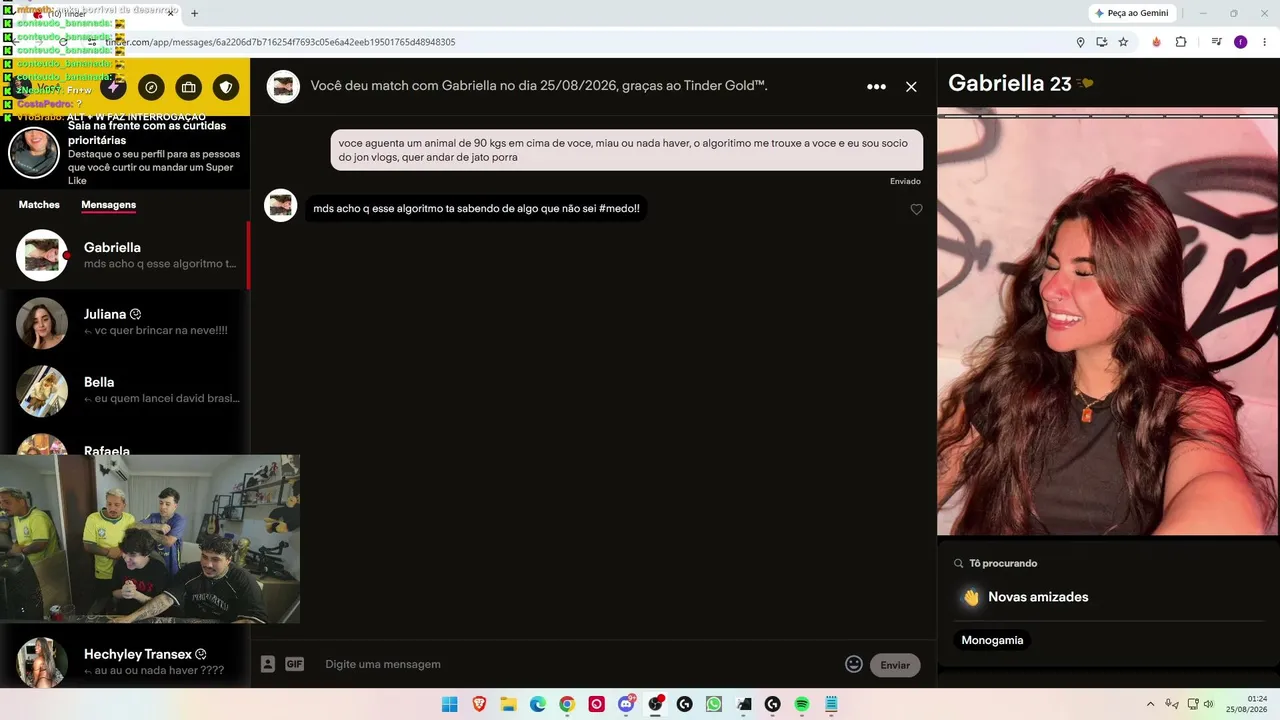Open the Windows Start menu
Screen dimensions: 1280x720
pos(450,704)
